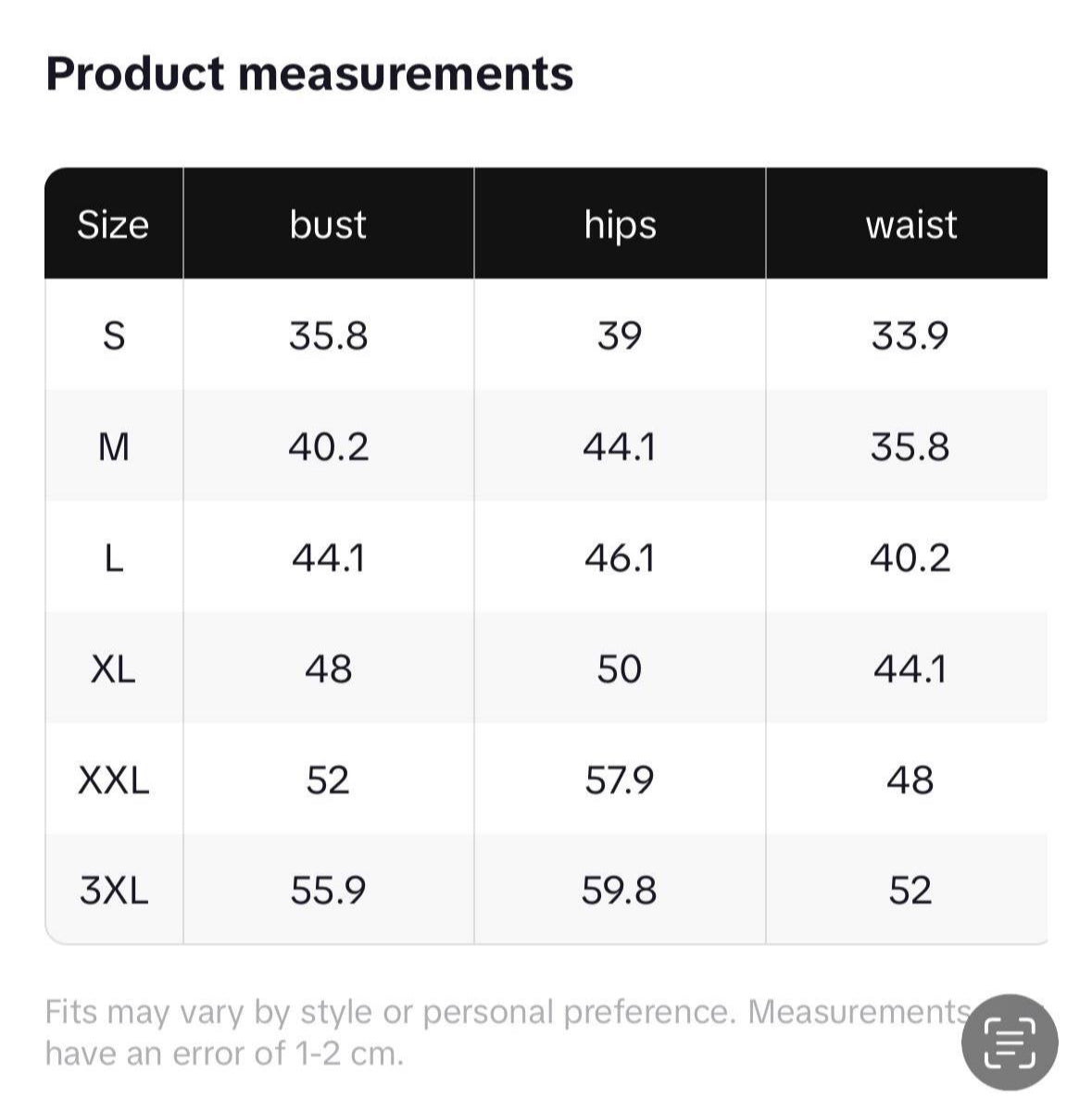Select the M size row label

click(x=113, y=447)
